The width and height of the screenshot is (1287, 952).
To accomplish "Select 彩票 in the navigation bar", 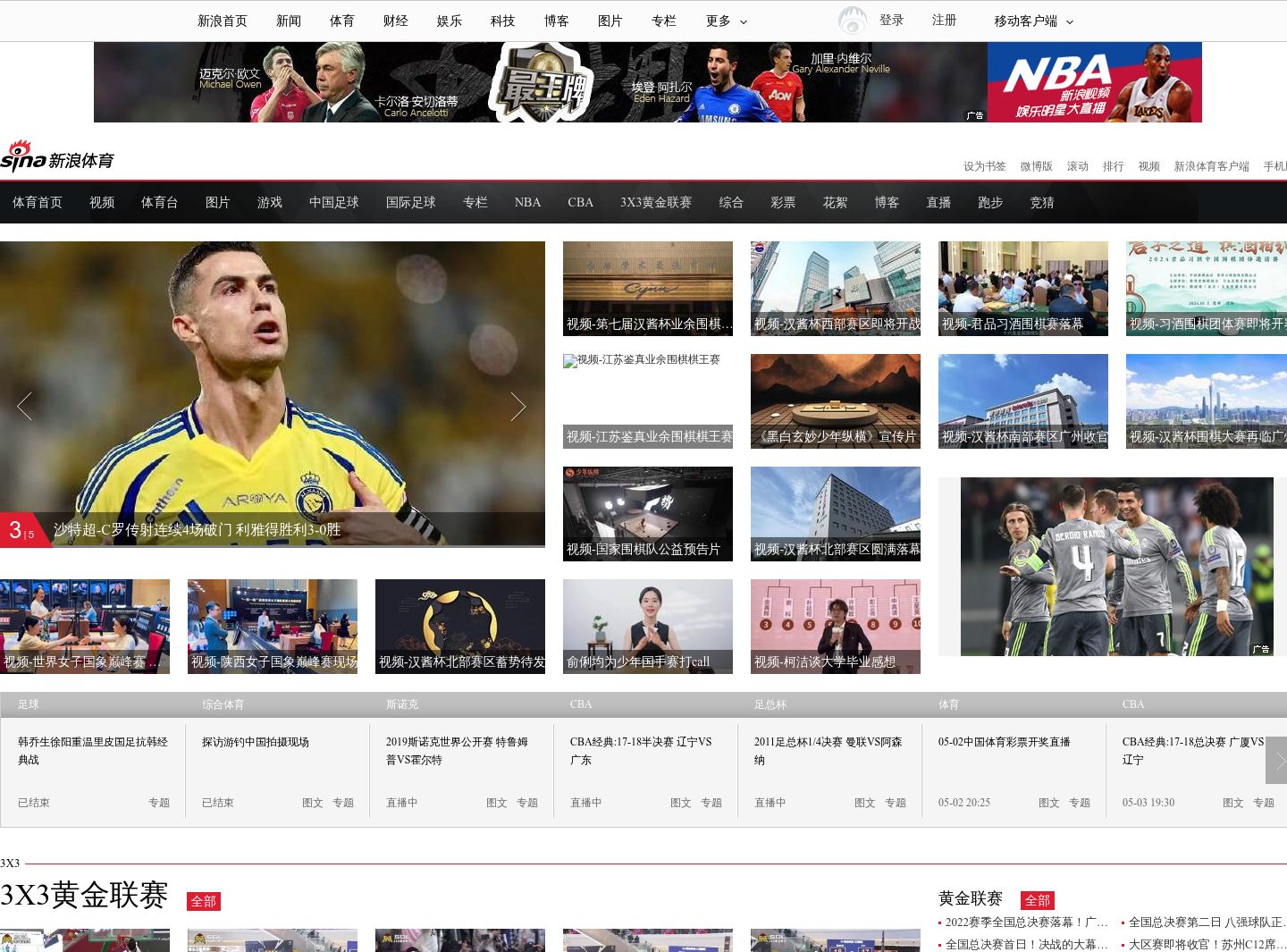I will [x=783, y=202].
